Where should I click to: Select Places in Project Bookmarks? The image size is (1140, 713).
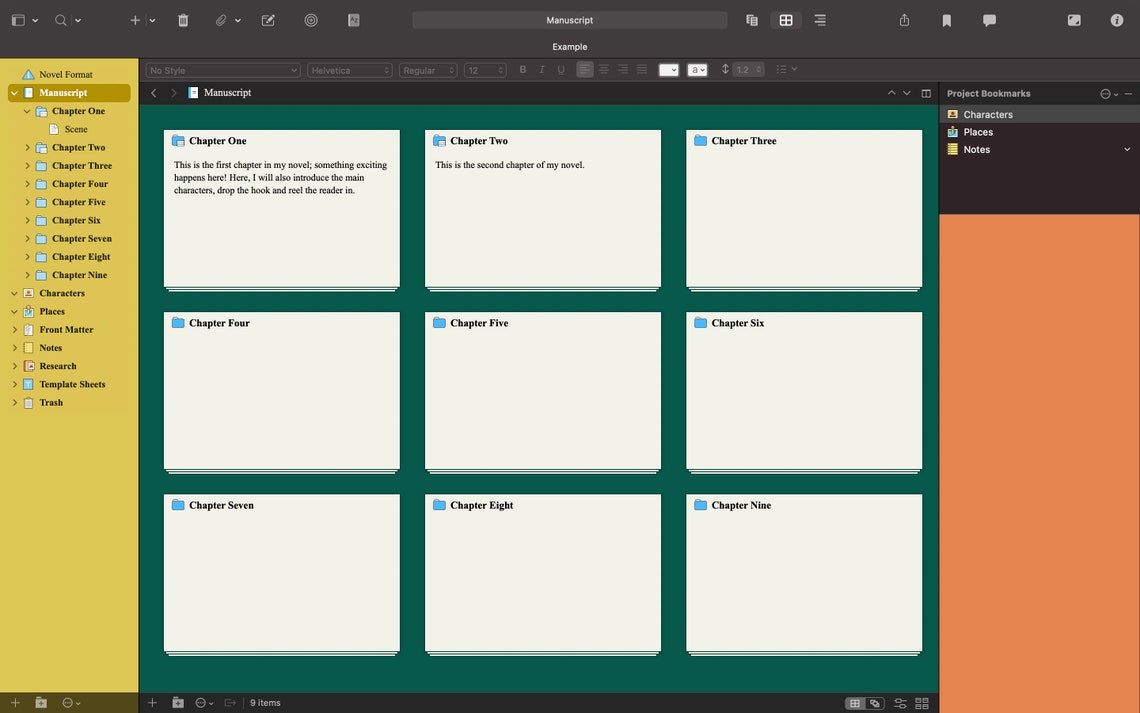[x=1040, y=132]
